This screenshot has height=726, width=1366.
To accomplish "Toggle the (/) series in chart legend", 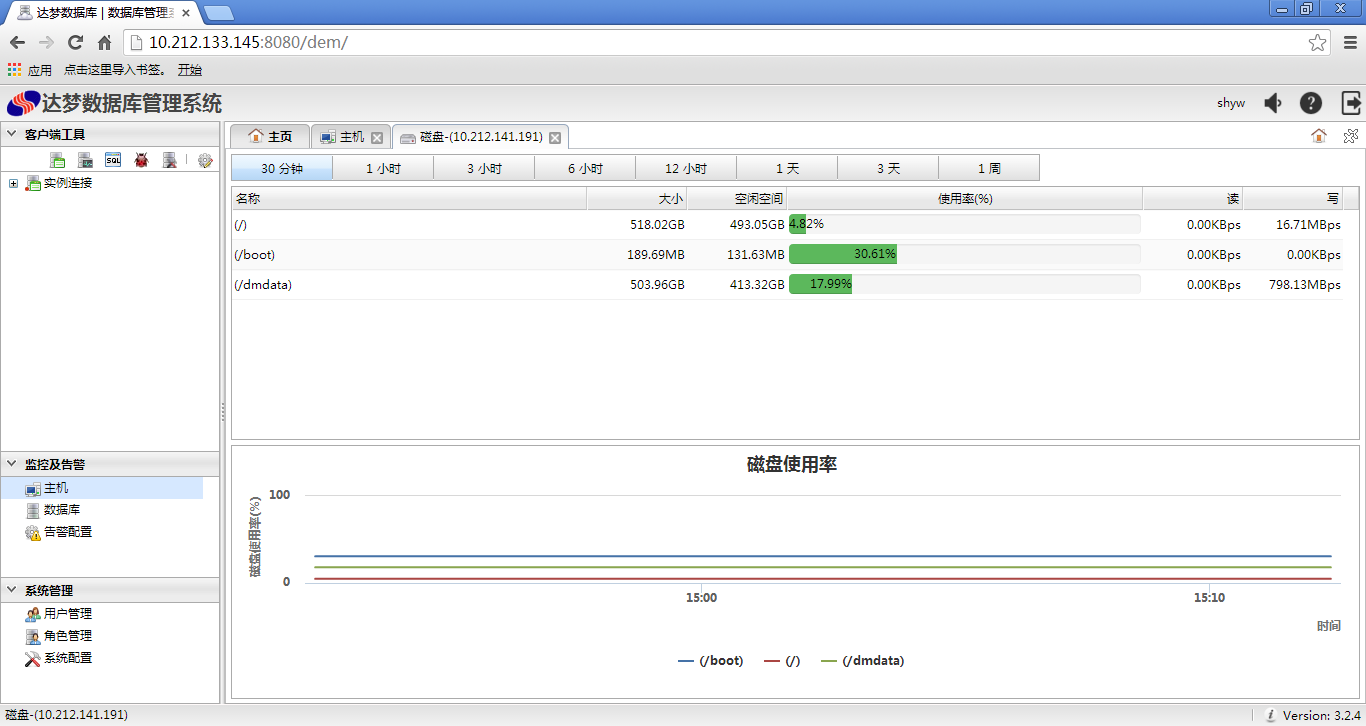I will [x=782, y=660].
